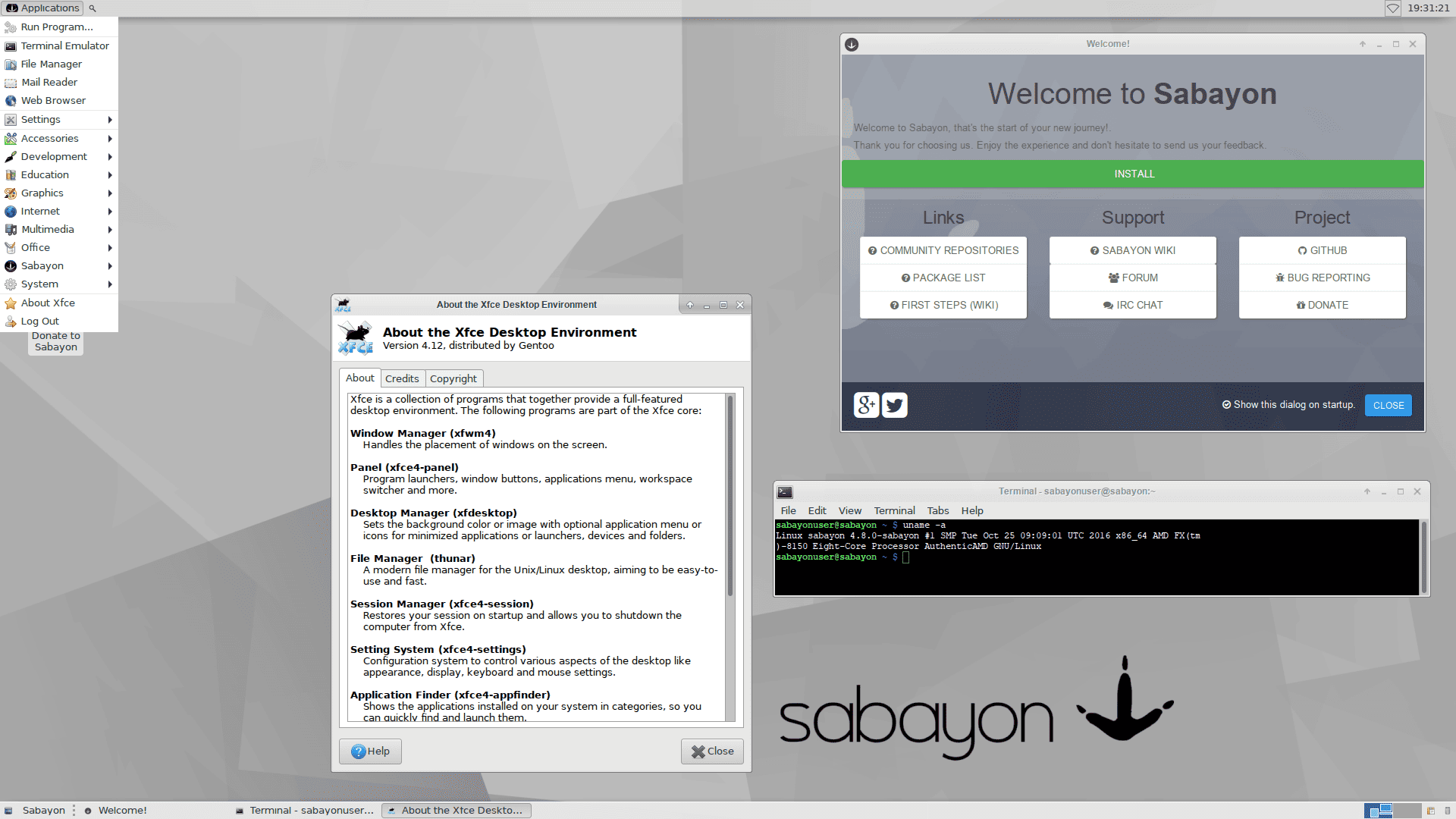
Task: Expand the Graphics submenu
Action: 59,193
